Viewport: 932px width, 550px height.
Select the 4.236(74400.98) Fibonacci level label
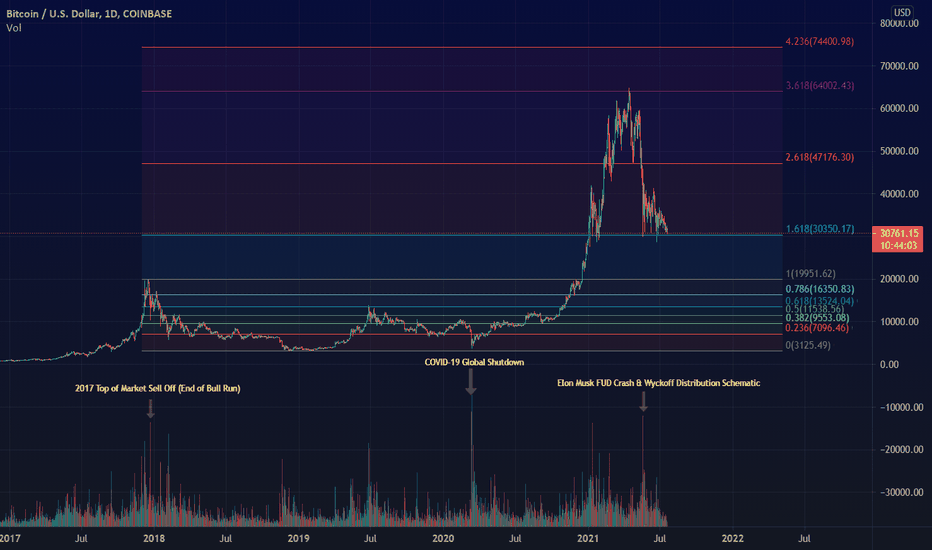click(x=820, y=42)
